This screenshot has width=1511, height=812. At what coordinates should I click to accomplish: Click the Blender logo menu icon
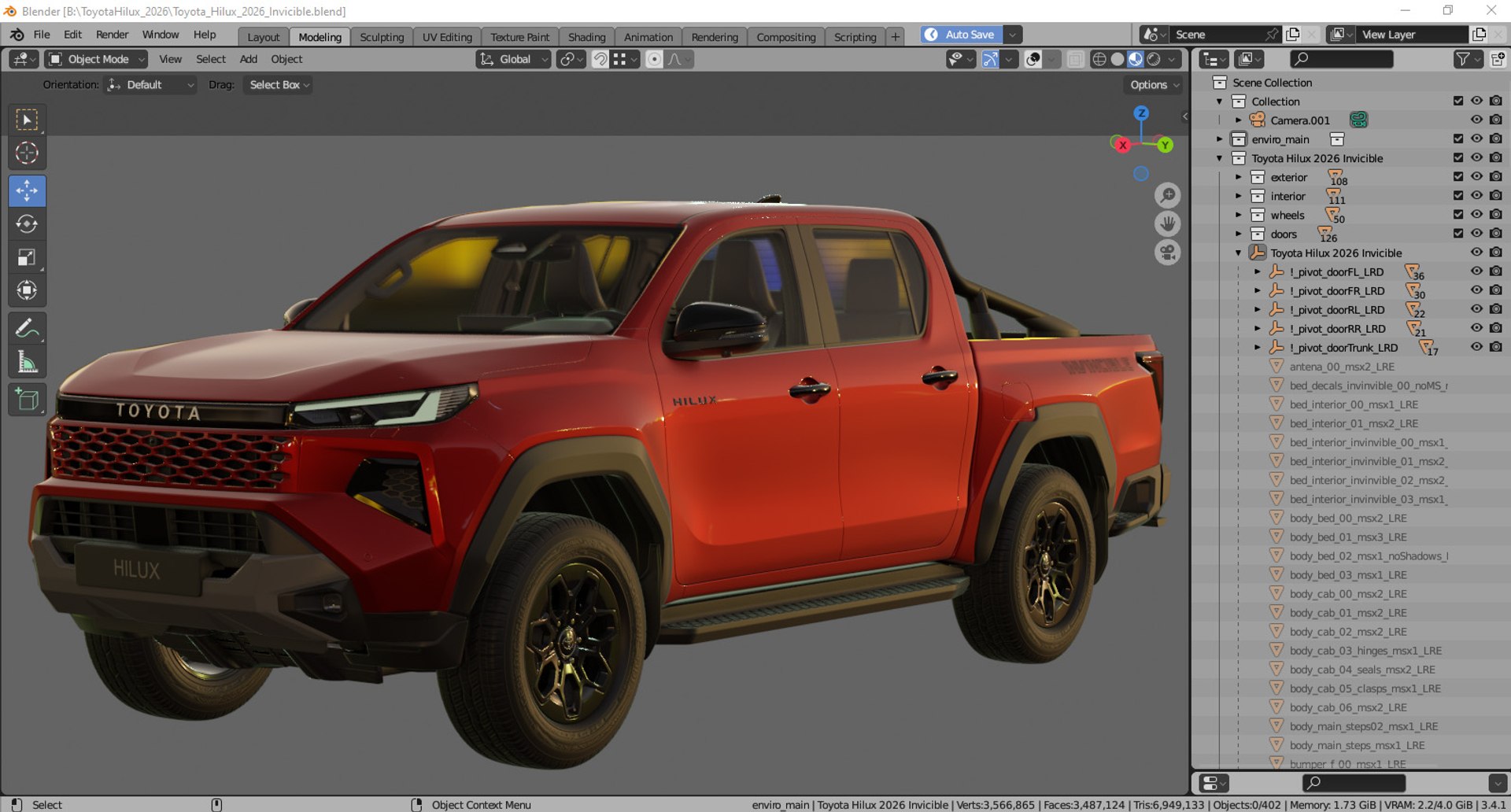pyautogui.click(x=17, y=35)
